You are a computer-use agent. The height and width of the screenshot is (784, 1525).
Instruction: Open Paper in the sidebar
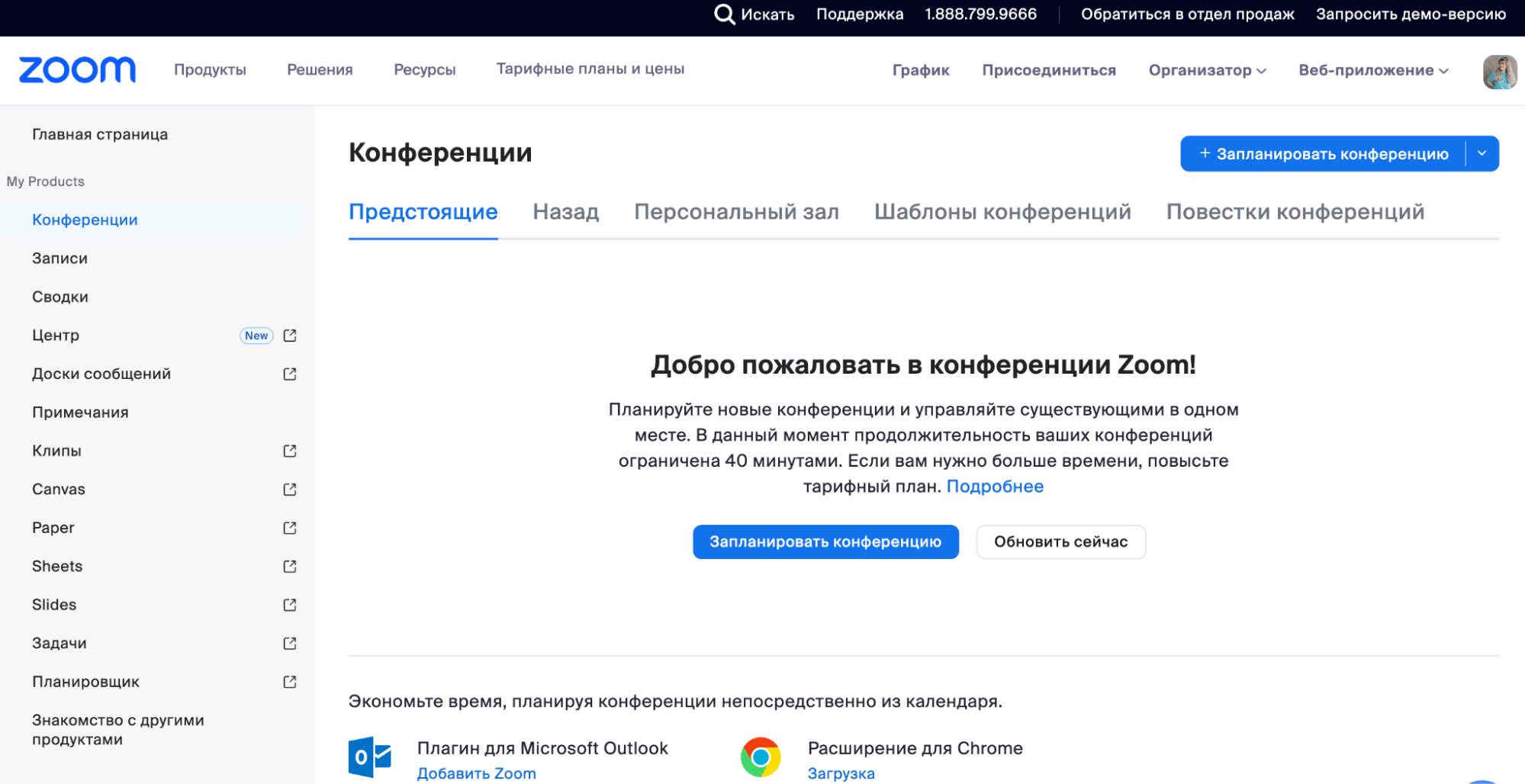[x=53, y=528]
